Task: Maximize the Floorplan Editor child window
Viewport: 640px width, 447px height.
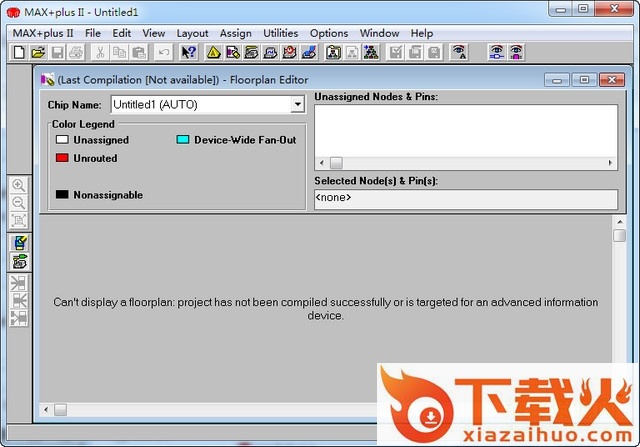Action: (x=584, y=80)
